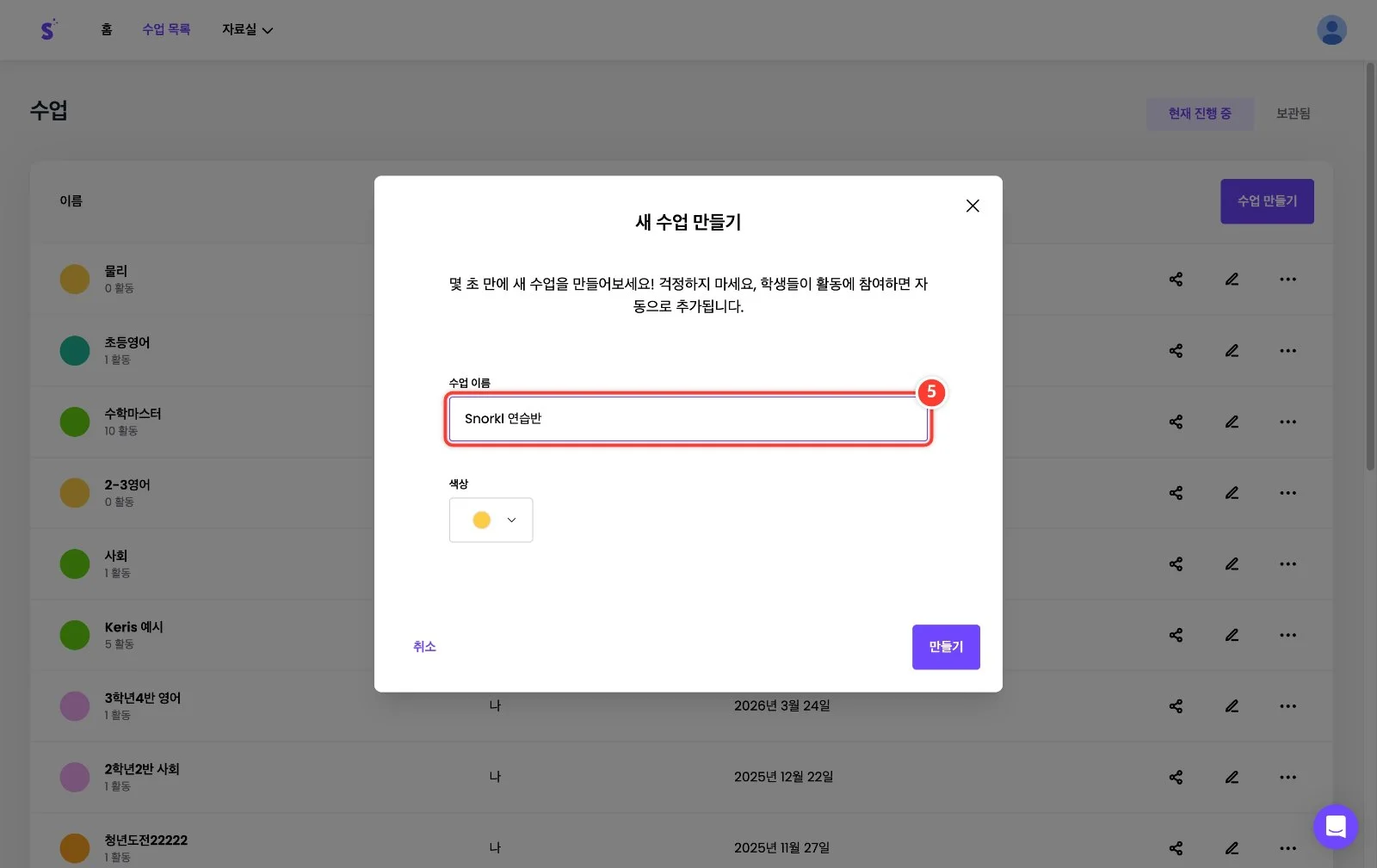Open more options for 사회
Image resolution: width=1377 pixels, height=868 pixels.
pos(1287,564)
